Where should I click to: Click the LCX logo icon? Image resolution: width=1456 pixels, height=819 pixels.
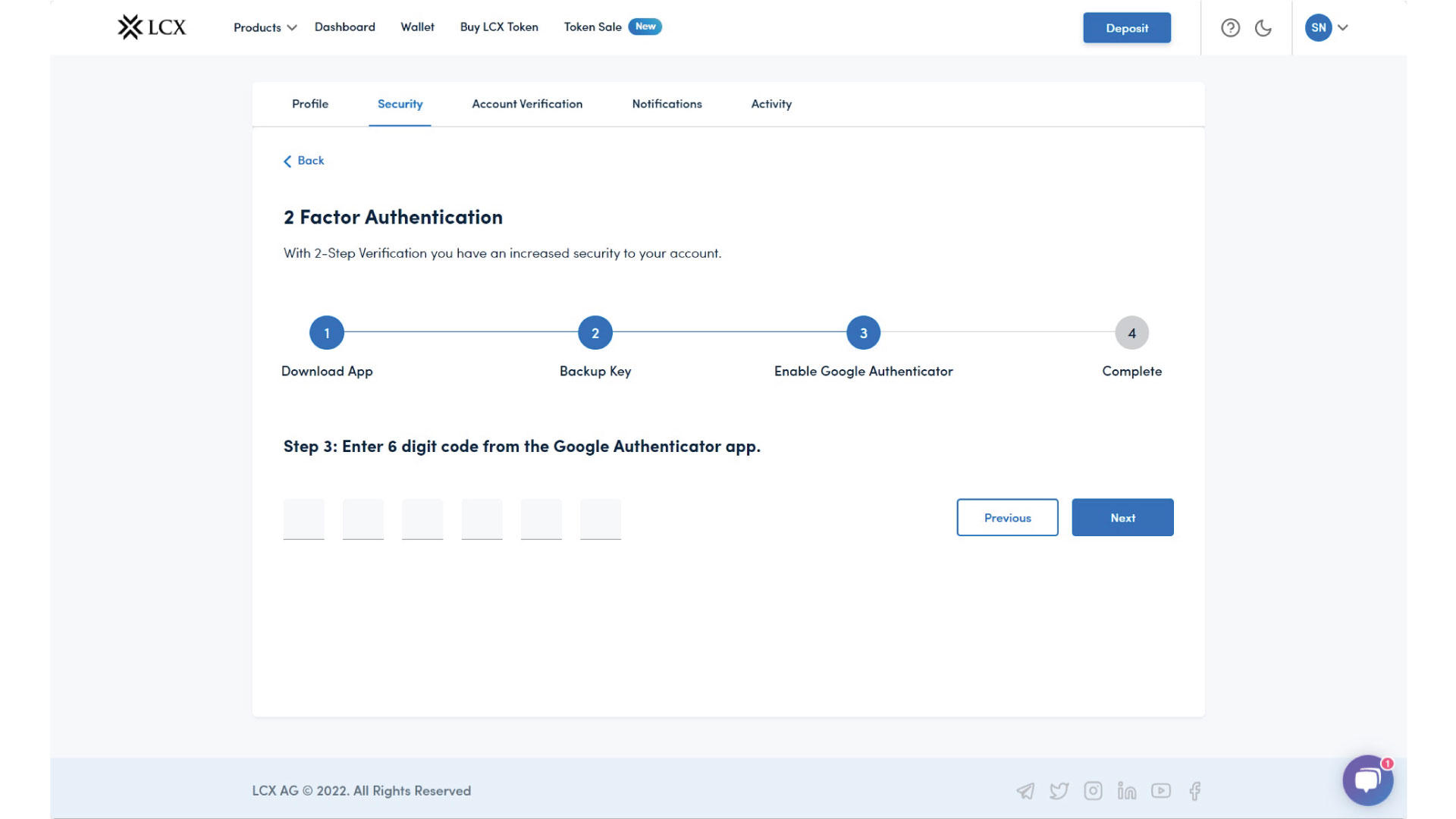[x=130, y=27]
